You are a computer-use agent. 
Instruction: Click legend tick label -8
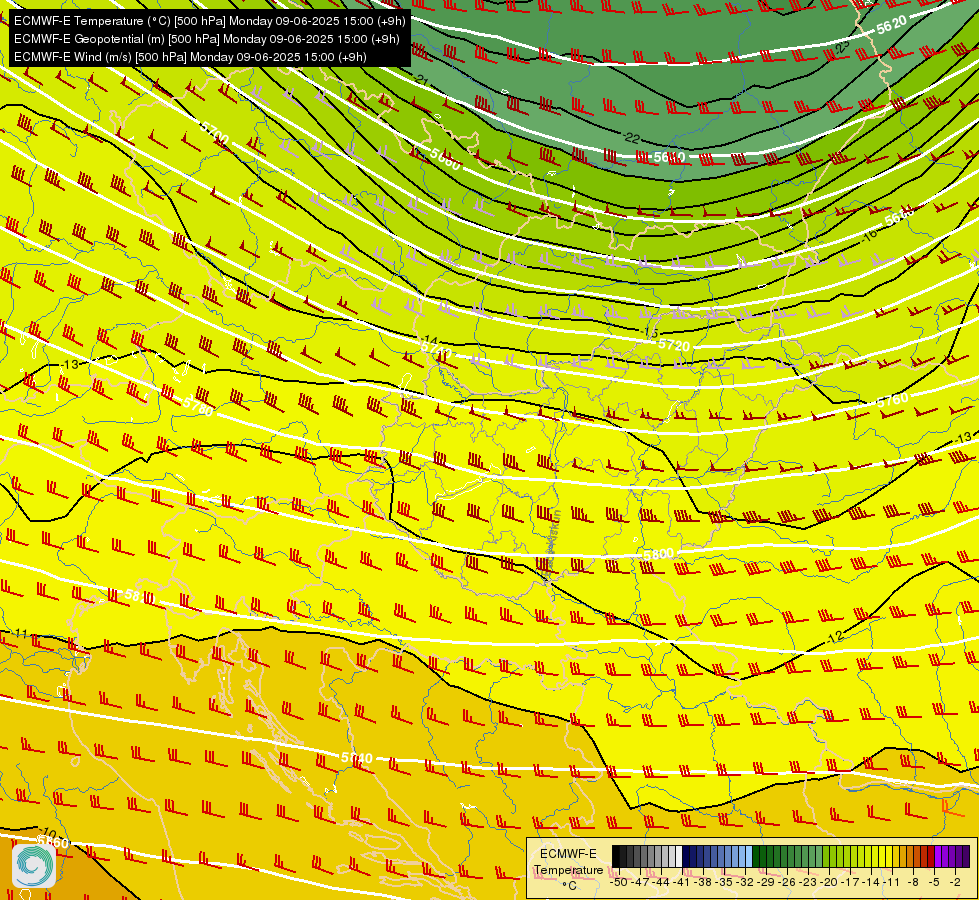913,882
